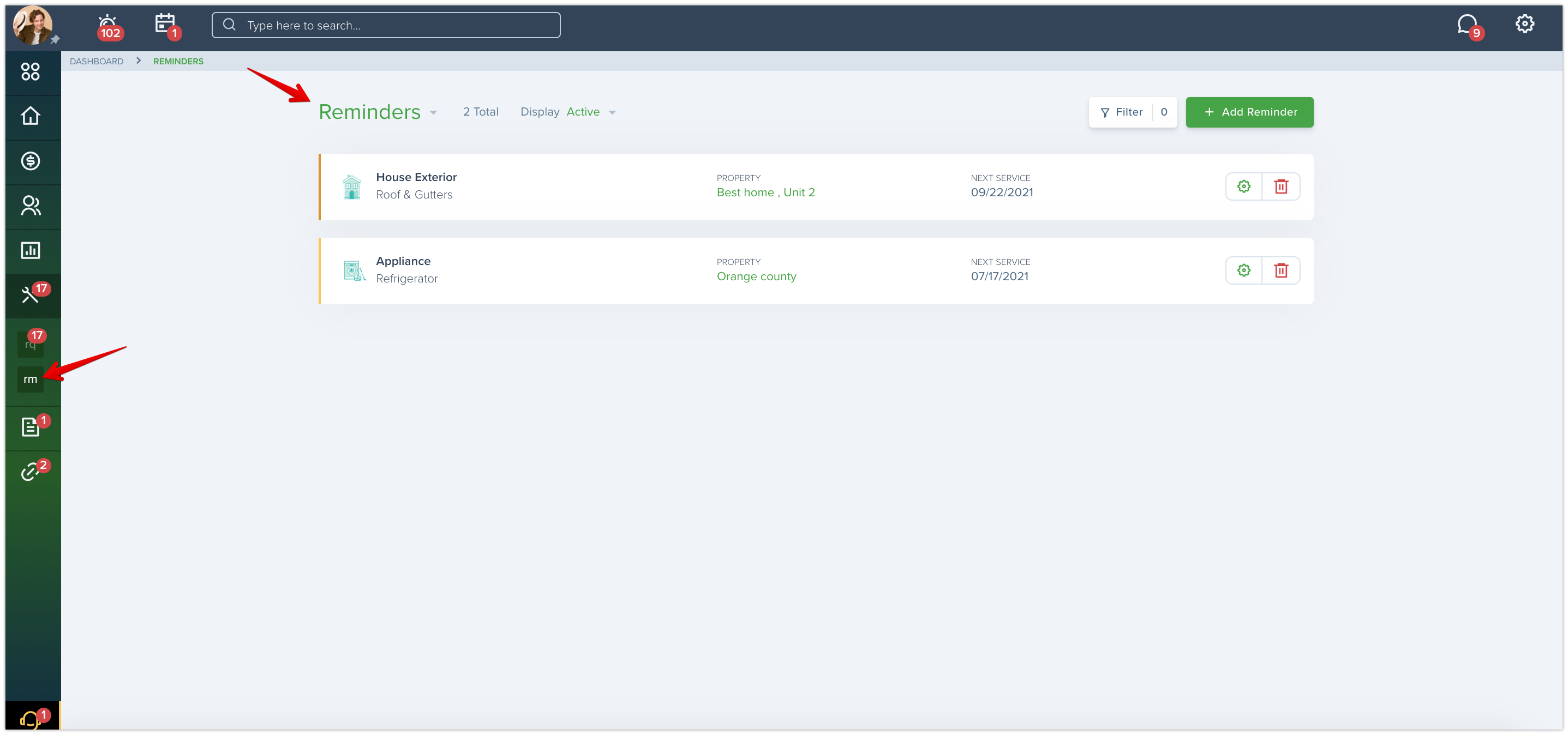Click the '2 Total' count text
The height and width of the screenshot is (735, 1568).
click(x=480, y=112)
